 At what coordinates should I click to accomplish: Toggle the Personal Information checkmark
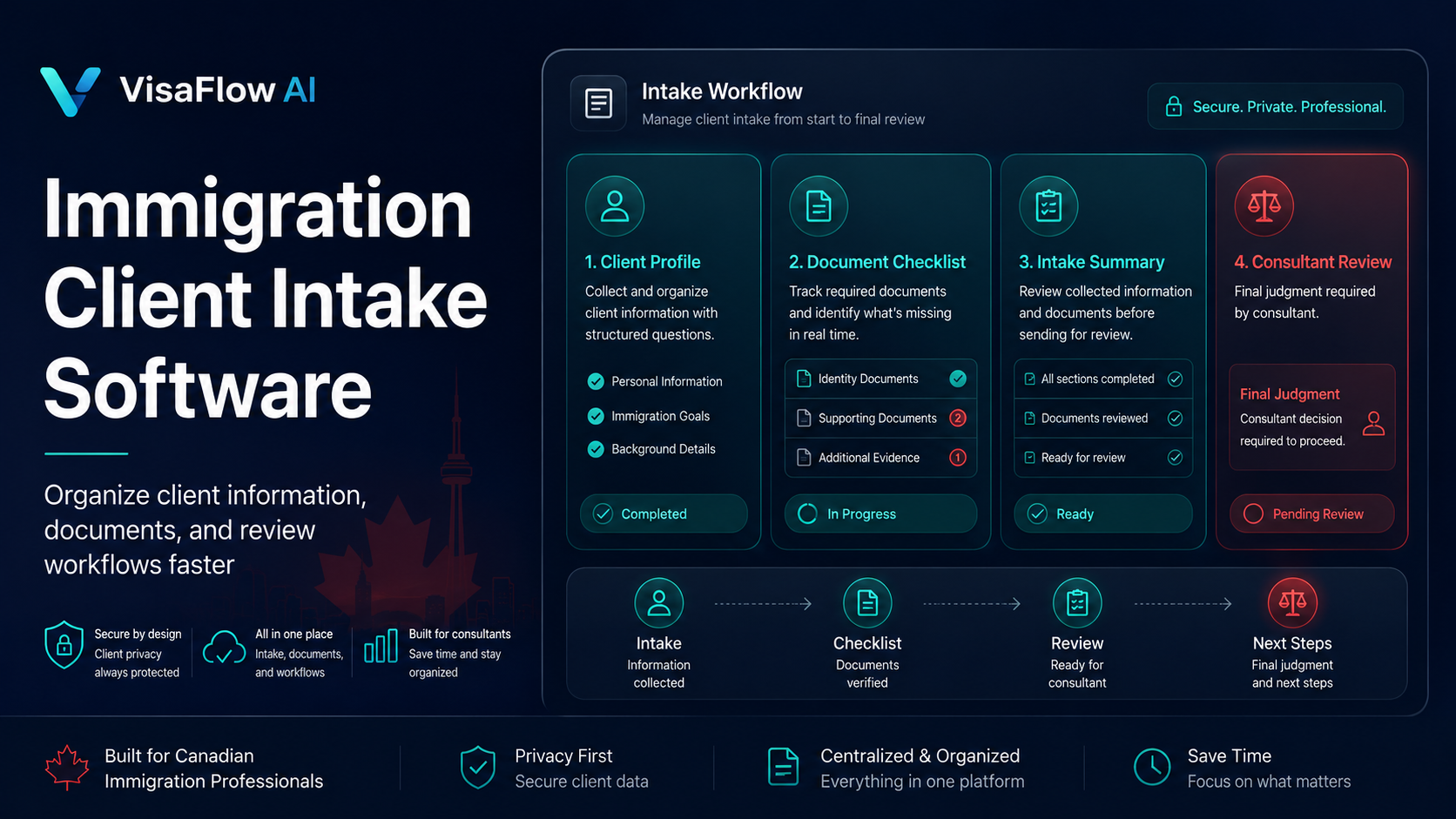point(596,381)
